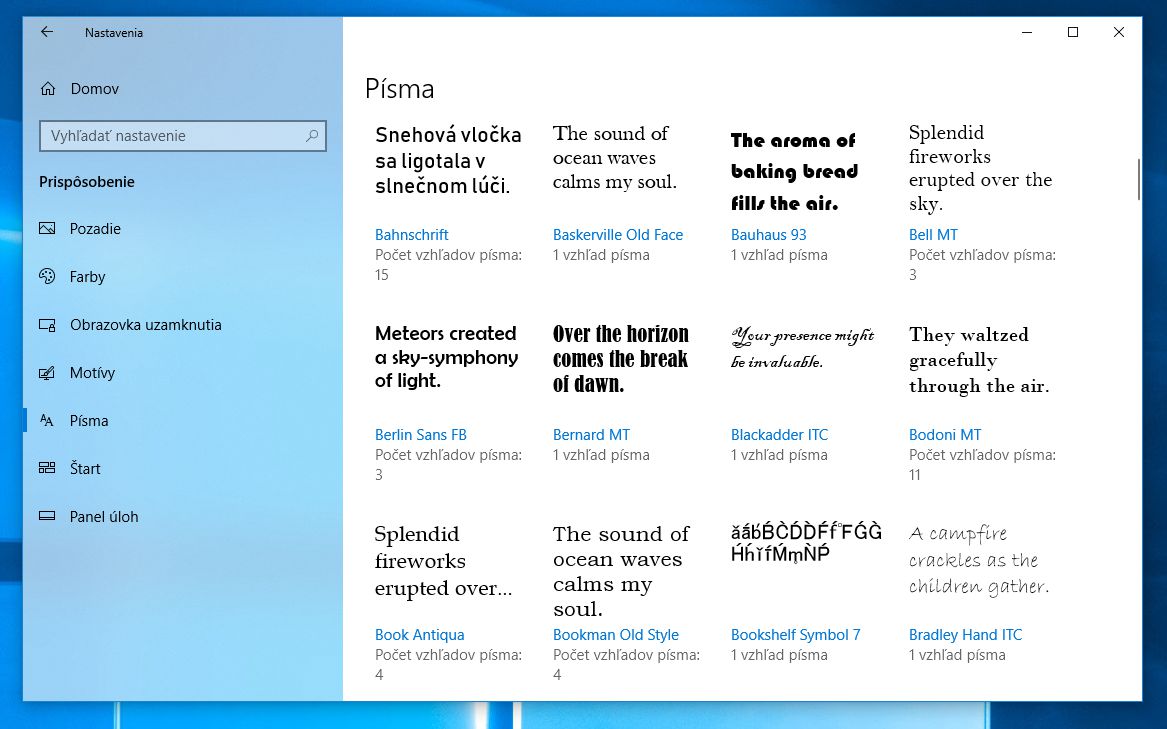Open Bookman Old Style font
The image size is (1167, 729).
(616, 634)
